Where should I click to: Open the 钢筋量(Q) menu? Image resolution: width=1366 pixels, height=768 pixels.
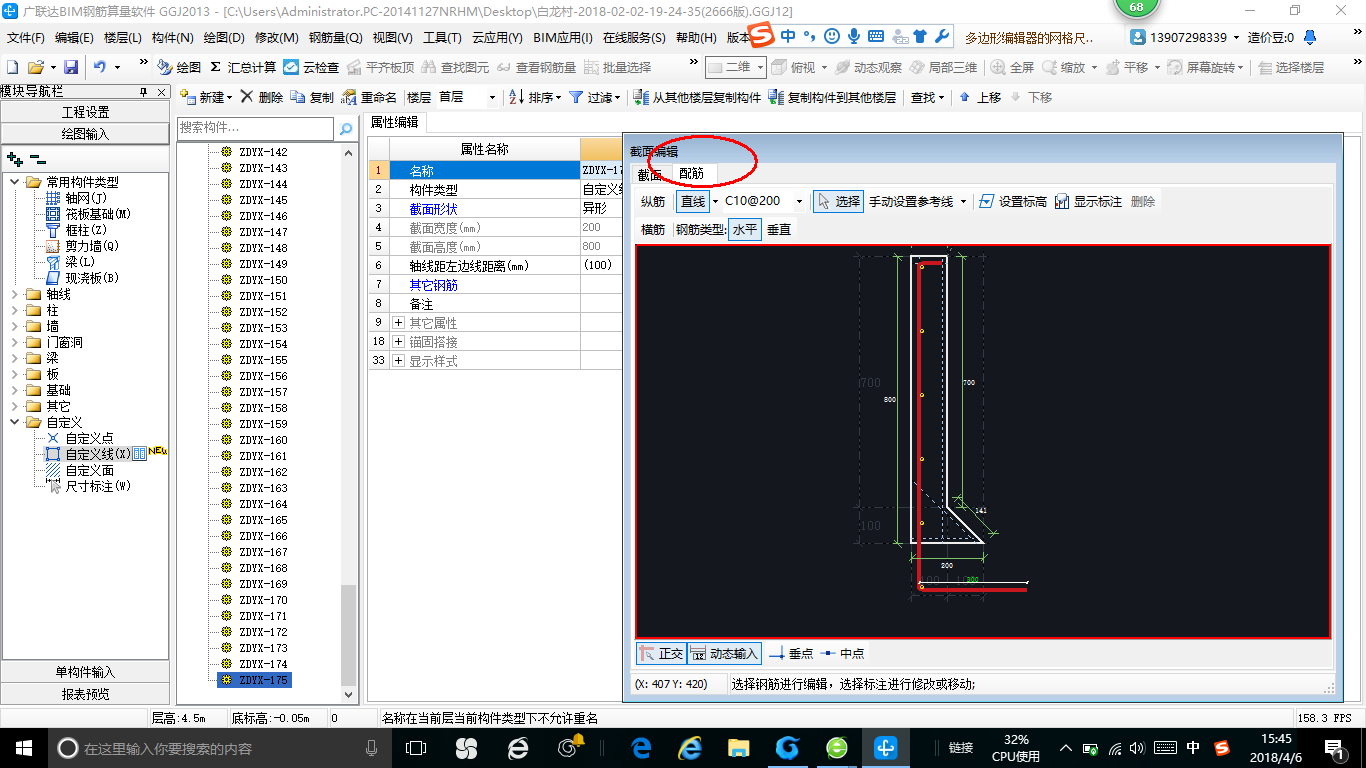(335, 38)
